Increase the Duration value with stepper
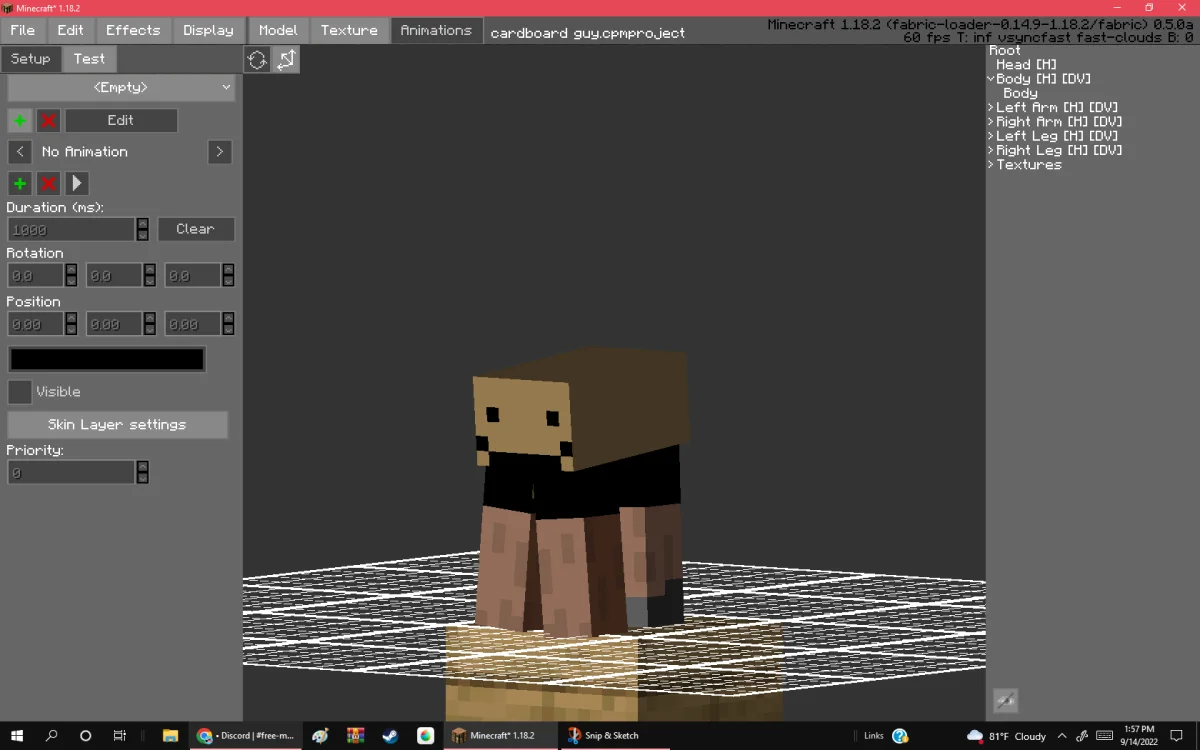Viewport: 1200px width, 750px height. coord(143,224)
